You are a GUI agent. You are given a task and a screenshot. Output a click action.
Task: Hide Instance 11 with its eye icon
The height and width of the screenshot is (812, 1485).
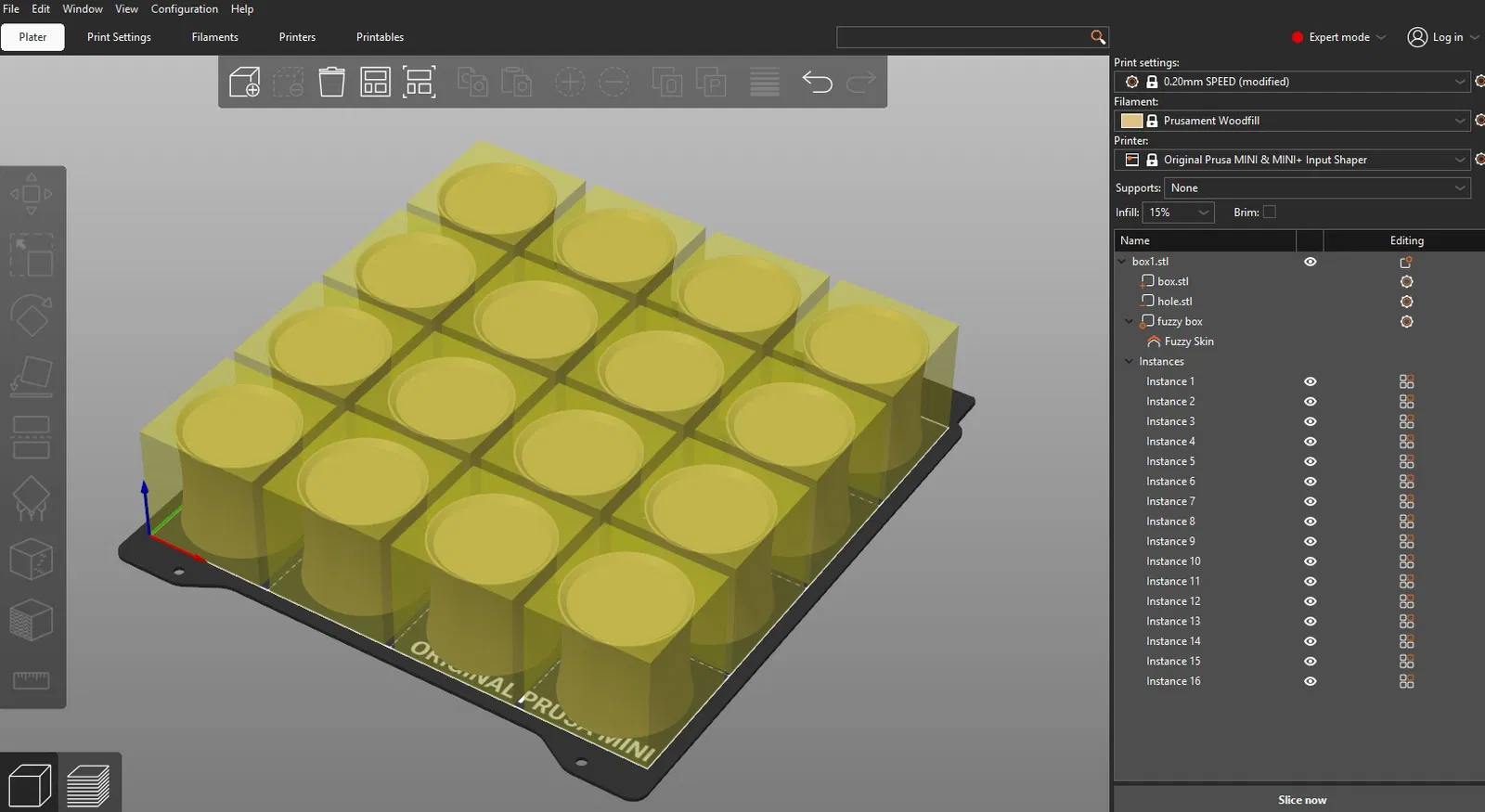pyautogui.click(x=1310, y=581)
